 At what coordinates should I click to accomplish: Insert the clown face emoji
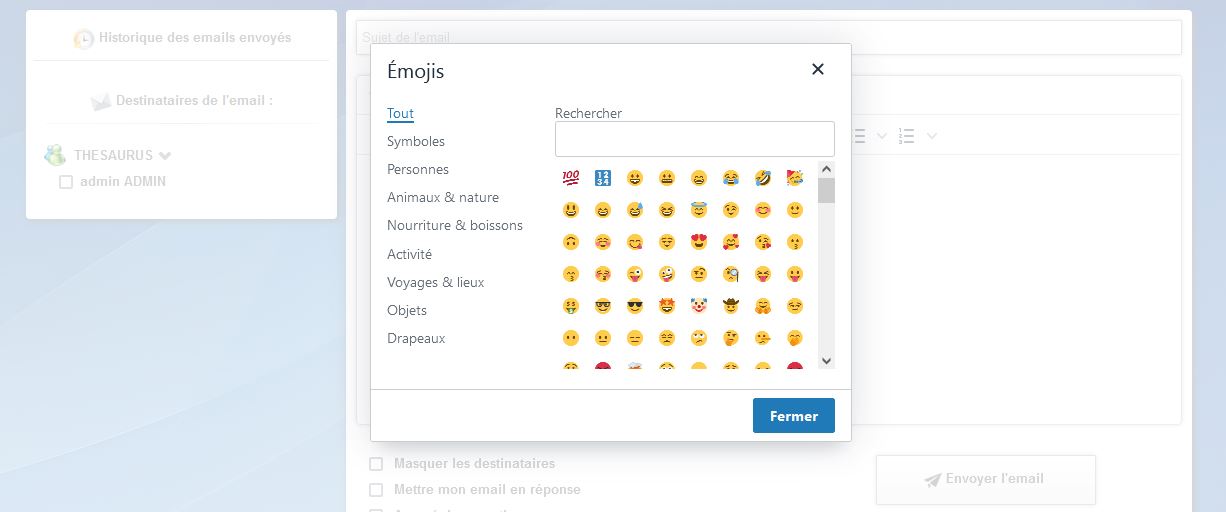(x=699, y=306)
